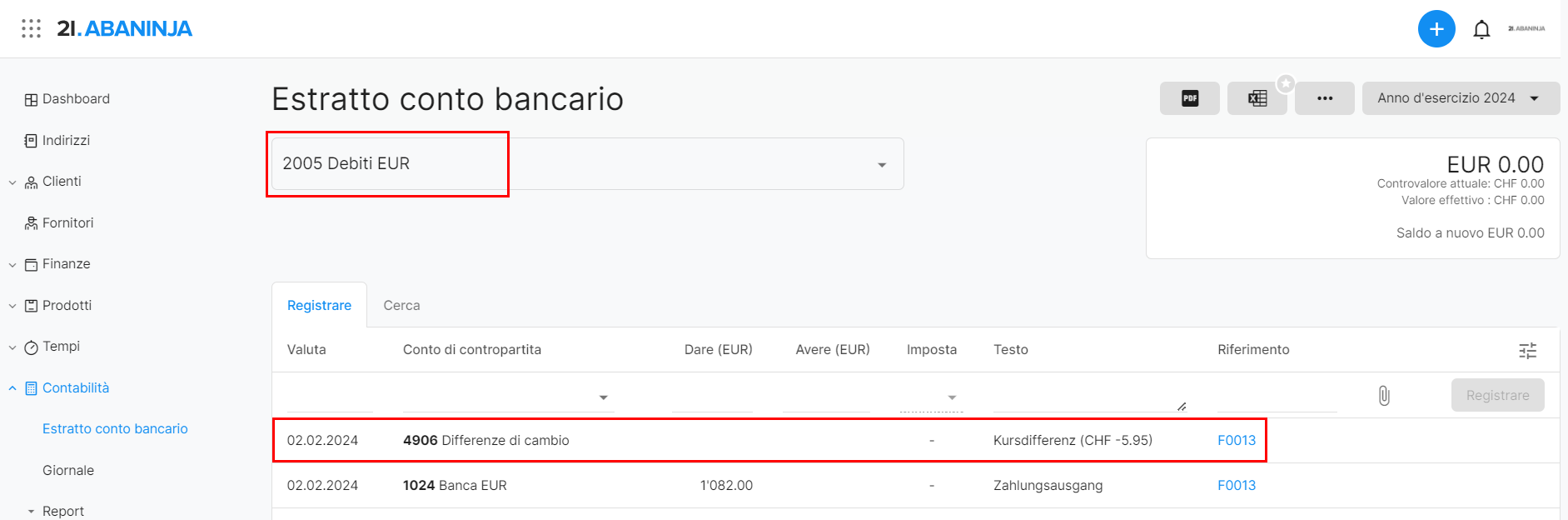Open Anno d'esercizio 2024 dropdown
Image resolution: width=1568 pixels, height=520 pixels.
coord(1461,98)
